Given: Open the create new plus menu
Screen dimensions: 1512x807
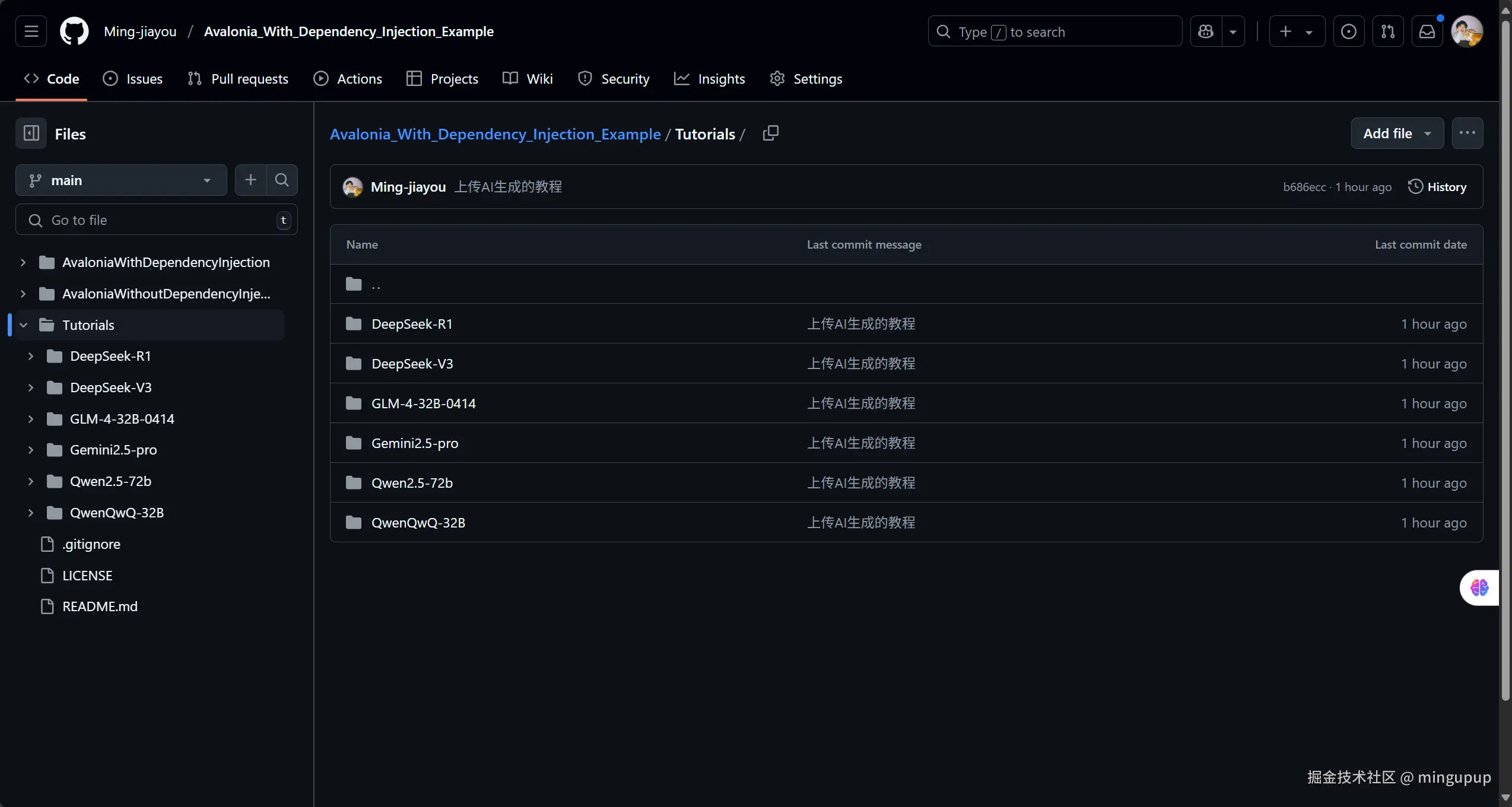Looking at the screenshot, I should pos(1297,31).
